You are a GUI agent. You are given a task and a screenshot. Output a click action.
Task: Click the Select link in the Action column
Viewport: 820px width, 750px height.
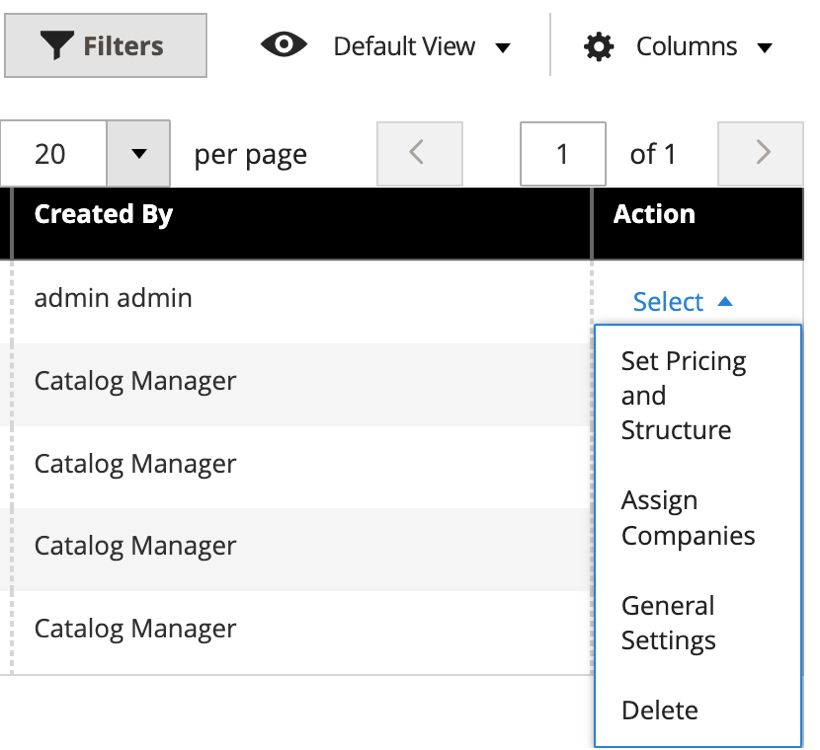pos(667,300)
